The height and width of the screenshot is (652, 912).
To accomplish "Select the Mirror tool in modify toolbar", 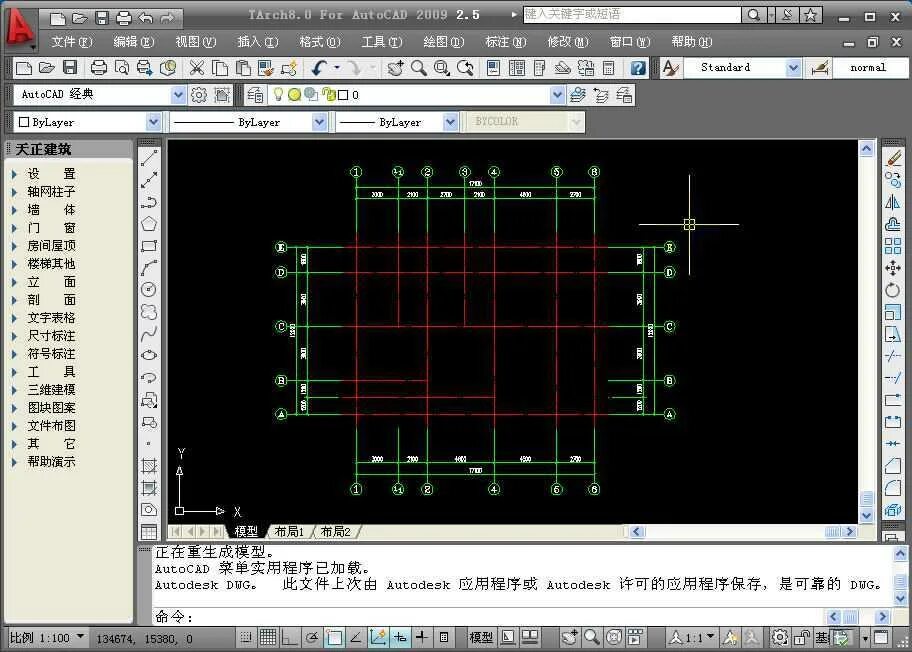I will 893,202.
